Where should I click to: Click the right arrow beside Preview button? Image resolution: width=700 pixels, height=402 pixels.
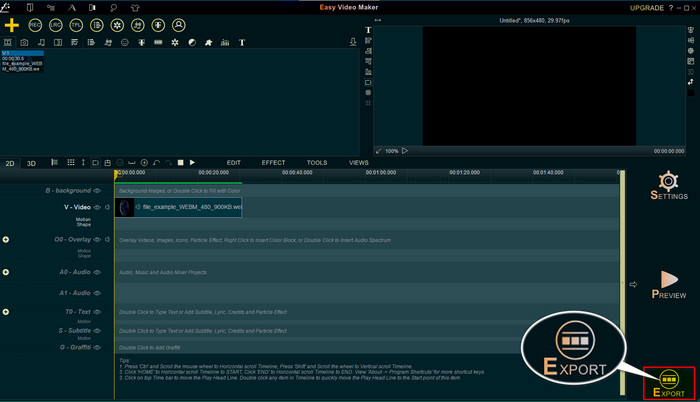click(633, 284)
